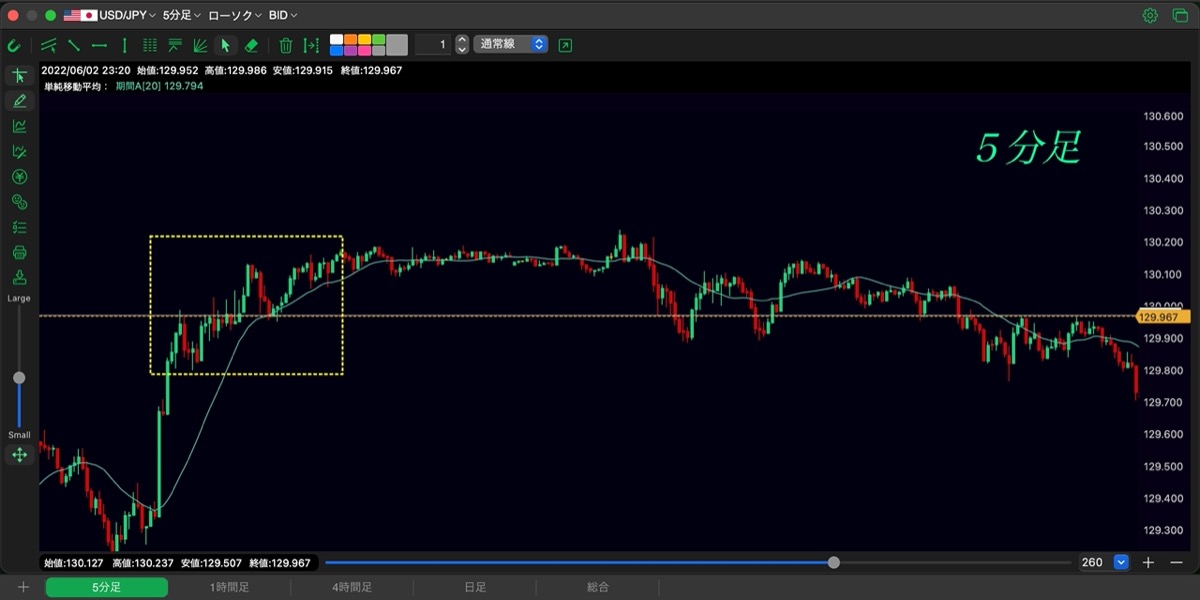This screenshot has width=1200, height=600.
Task: Click the window layout icon top-right
Action: click(x=1179, y=15)
